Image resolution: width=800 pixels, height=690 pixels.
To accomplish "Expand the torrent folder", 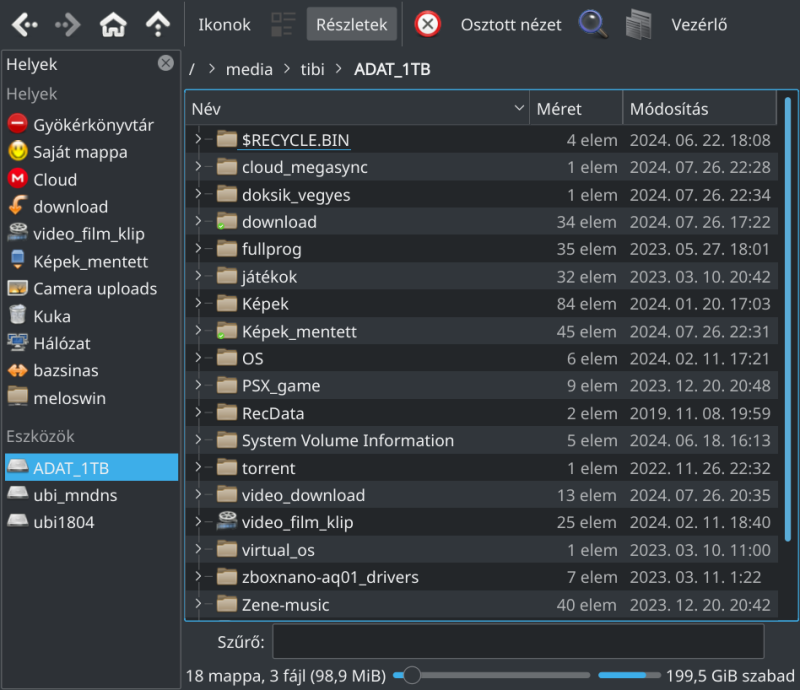I will 198,467.
